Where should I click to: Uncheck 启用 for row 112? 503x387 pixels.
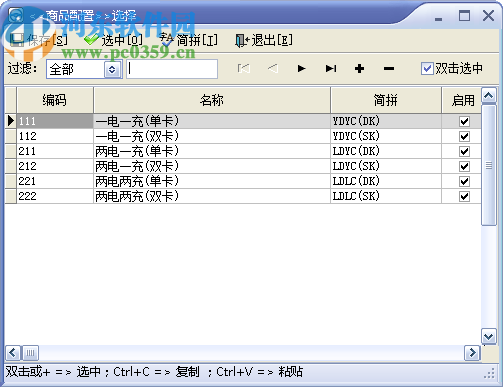click(x=464, y=136)
